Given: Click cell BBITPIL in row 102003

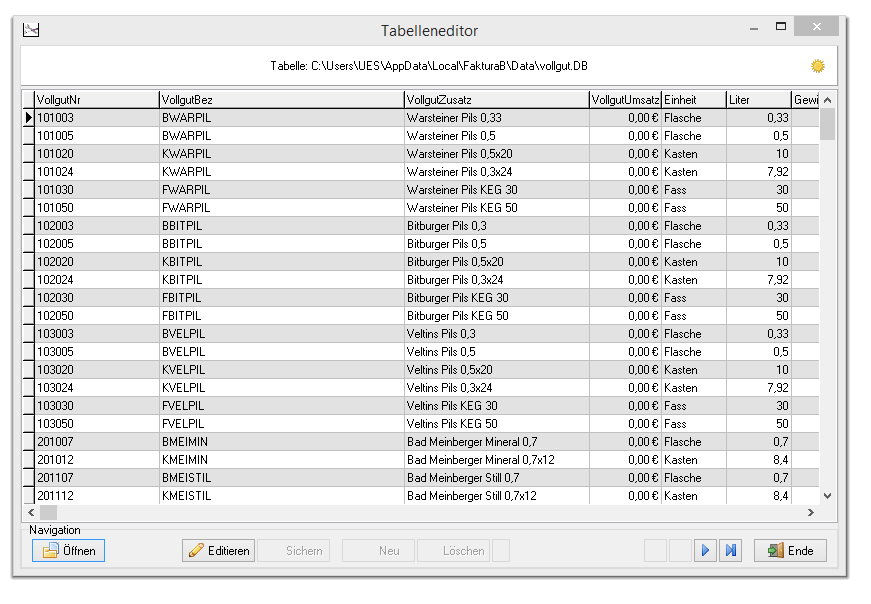Looking at the screenshot, I should [x=282, y=226].
